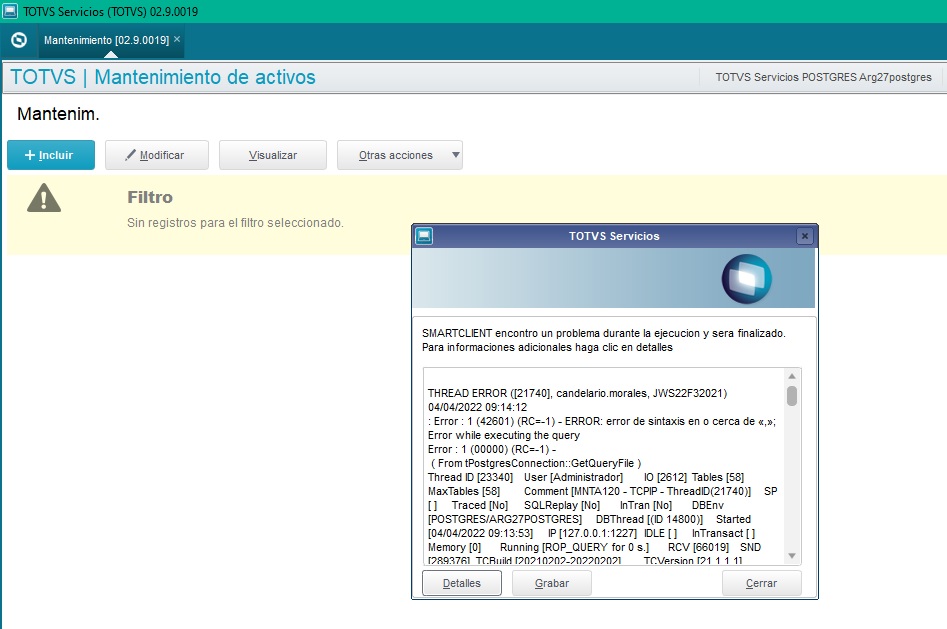Click the 'SMARTCLIENT encontro un problema' message
This screenshot has height=629, width=947.
604,333
